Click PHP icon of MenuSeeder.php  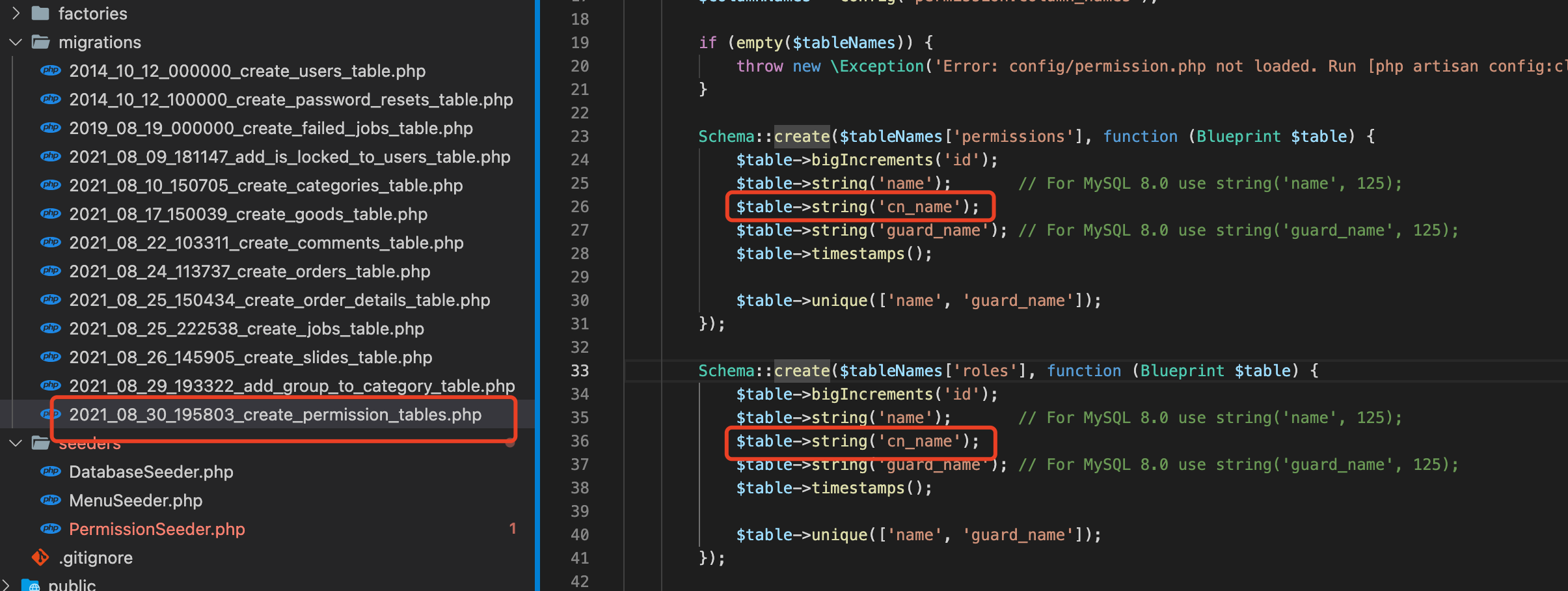(x=51, y=501)
